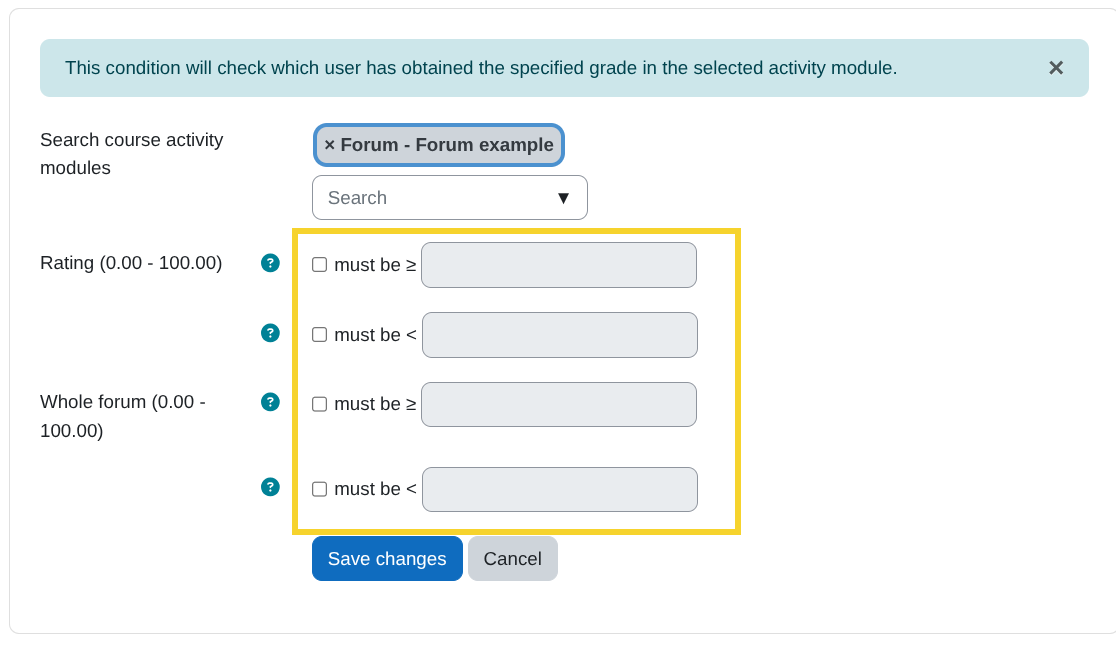Open help for Rating 'must be <' condition
1116x648 pixels.
click(x=270, y=333)
